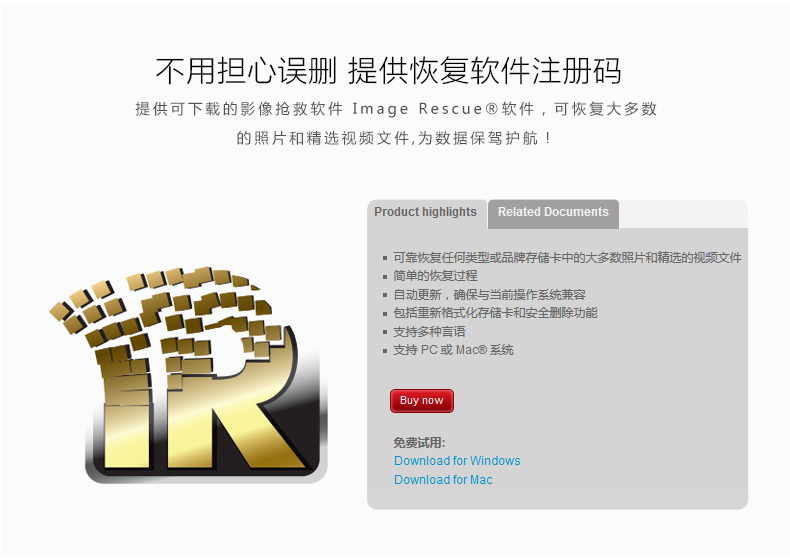Switch to the Product highlights tab
This screenshot has height=560, width=790.
tap(426, 212)
